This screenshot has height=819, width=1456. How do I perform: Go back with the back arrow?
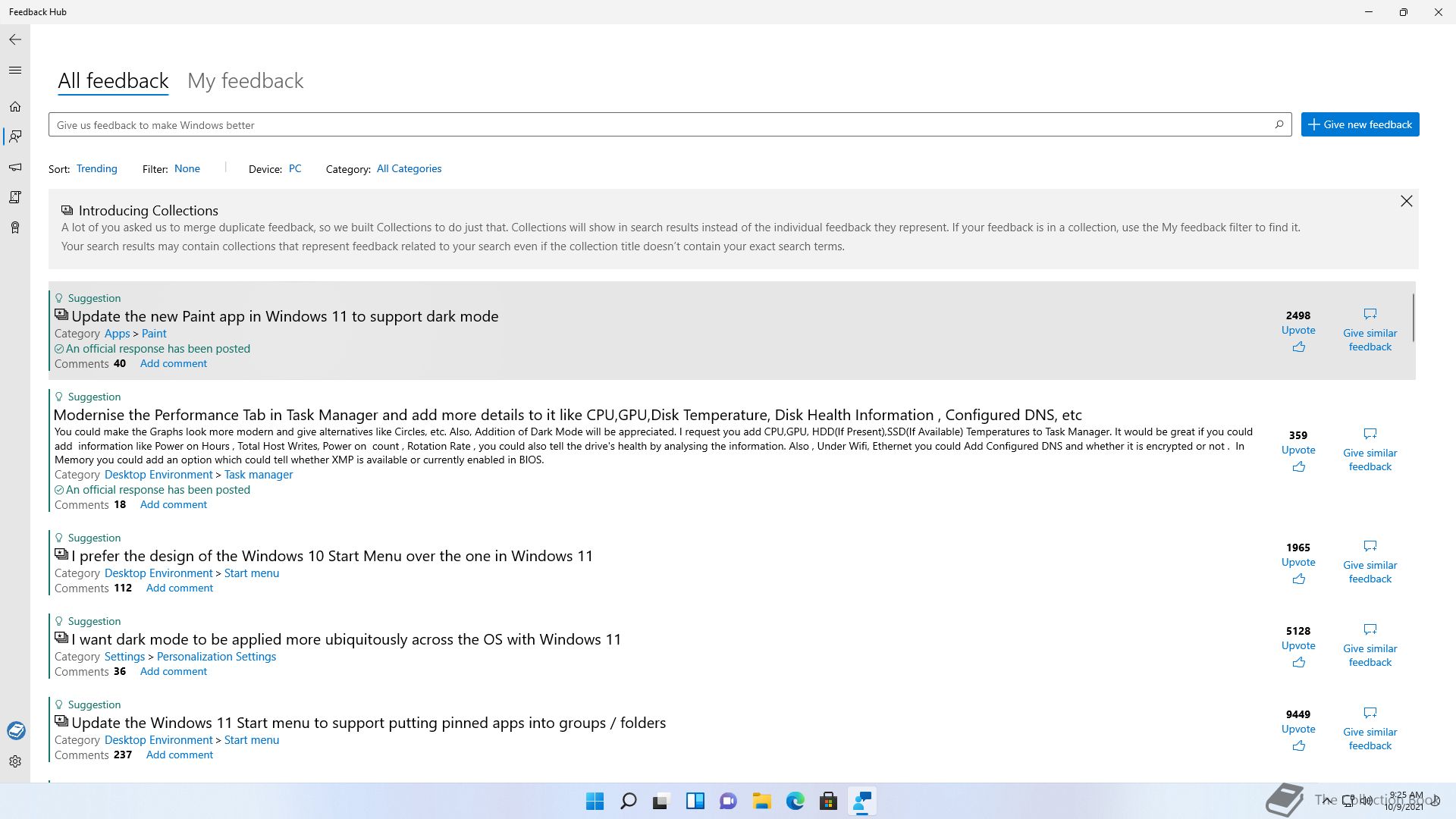(15, 39)
